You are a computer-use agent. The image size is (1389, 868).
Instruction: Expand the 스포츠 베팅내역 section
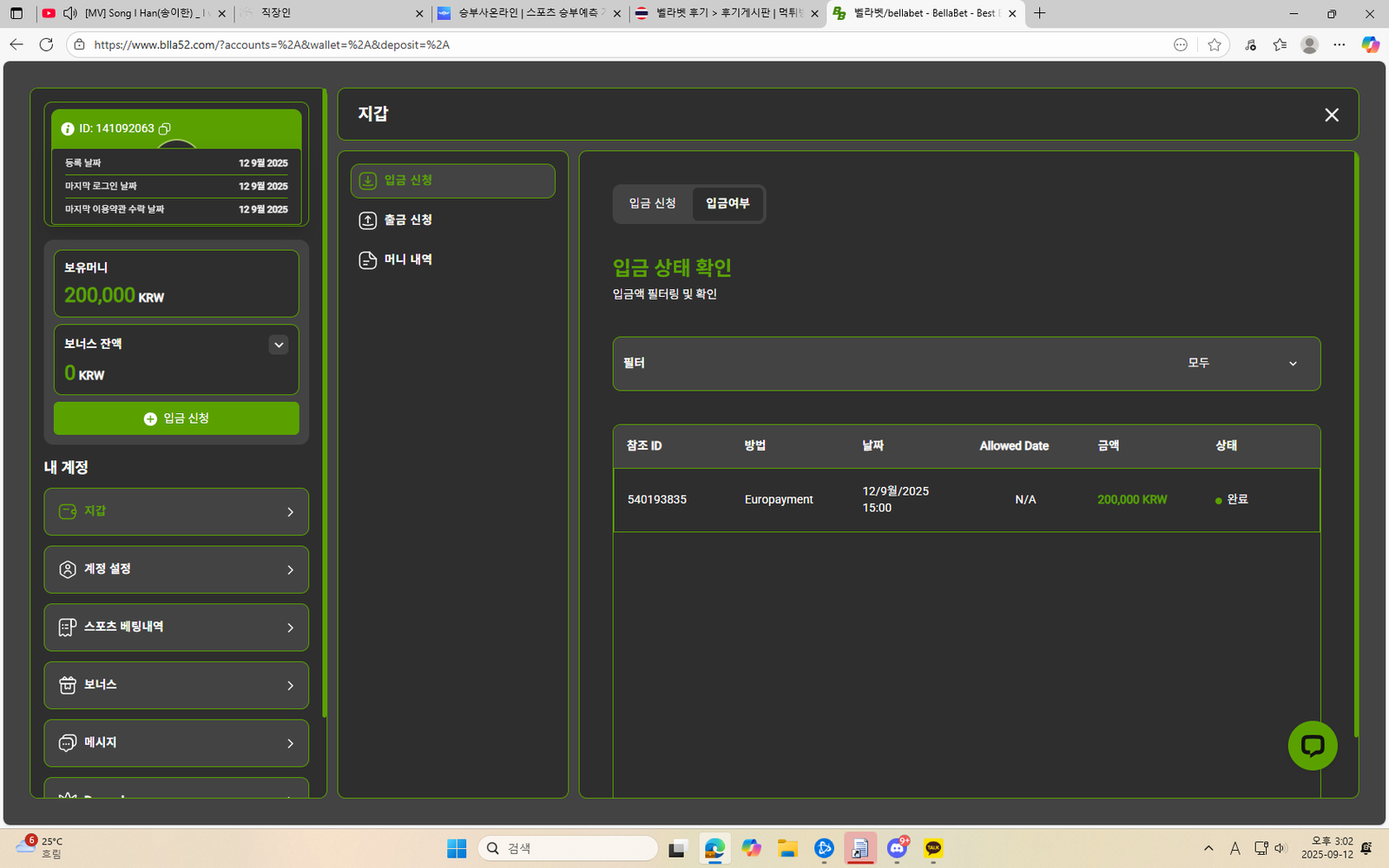pos(176,628)
